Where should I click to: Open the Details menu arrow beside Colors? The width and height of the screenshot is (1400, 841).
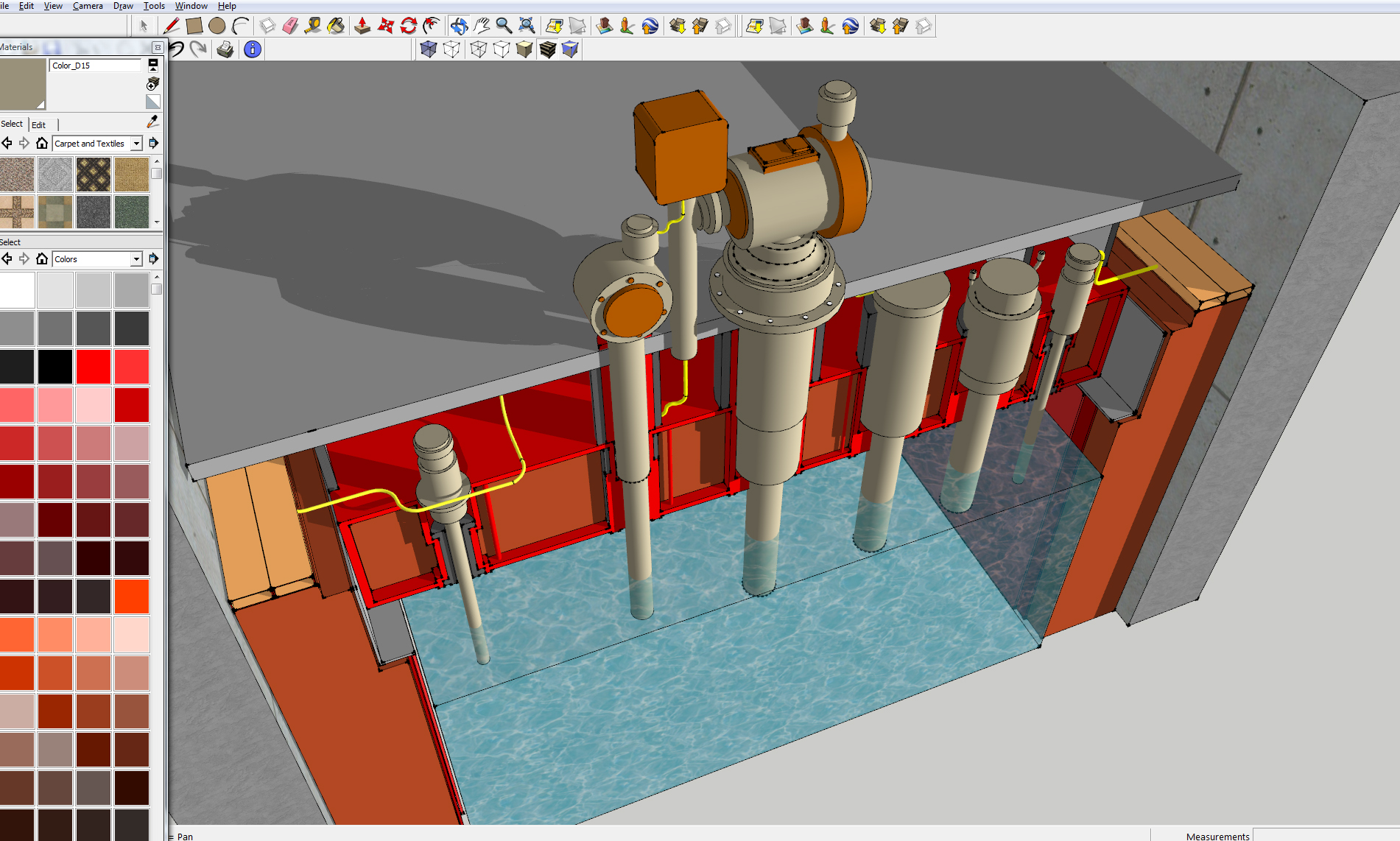pyautogui.click(x=153, y=258)
